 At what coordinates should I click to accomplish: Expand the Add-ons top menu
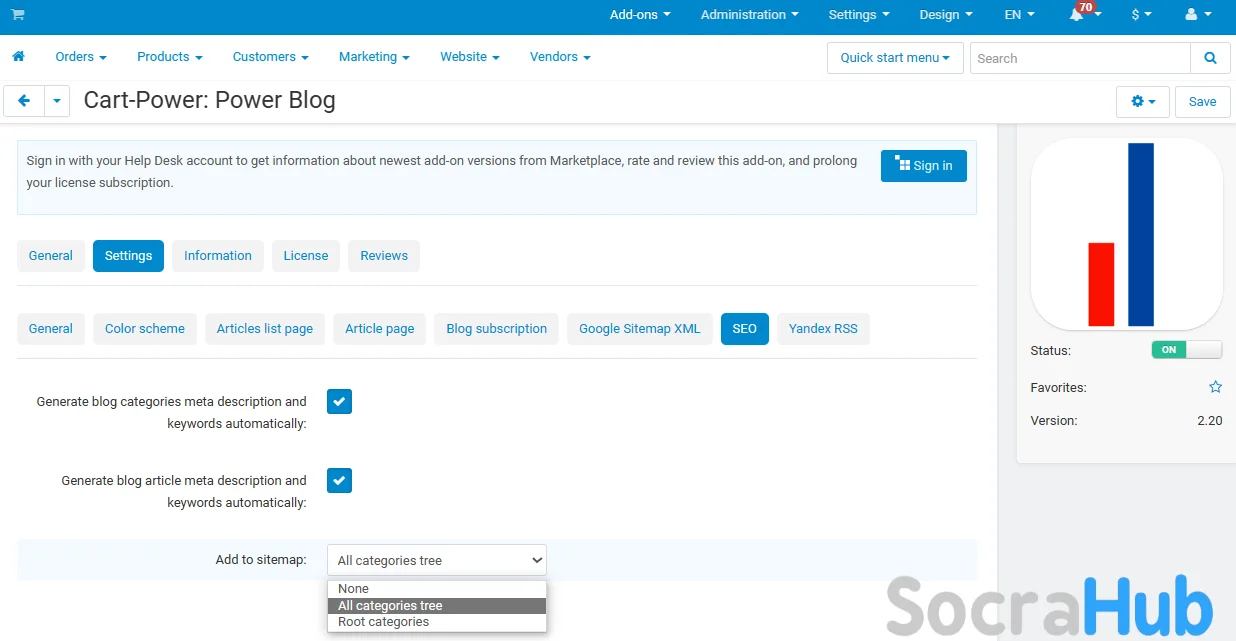tap(639, 15)
